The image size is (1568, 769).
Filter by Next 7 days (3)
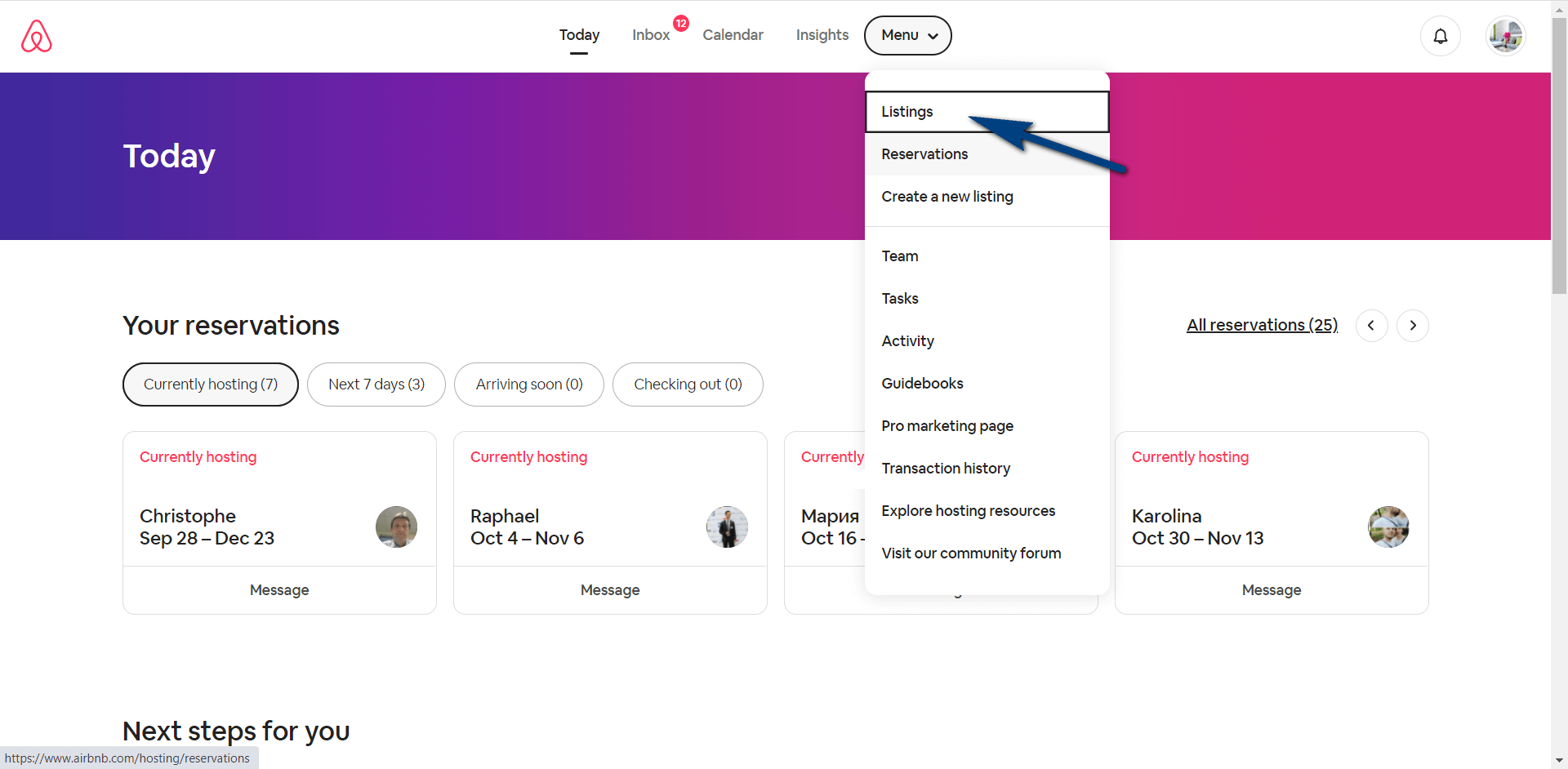[376, 384]
